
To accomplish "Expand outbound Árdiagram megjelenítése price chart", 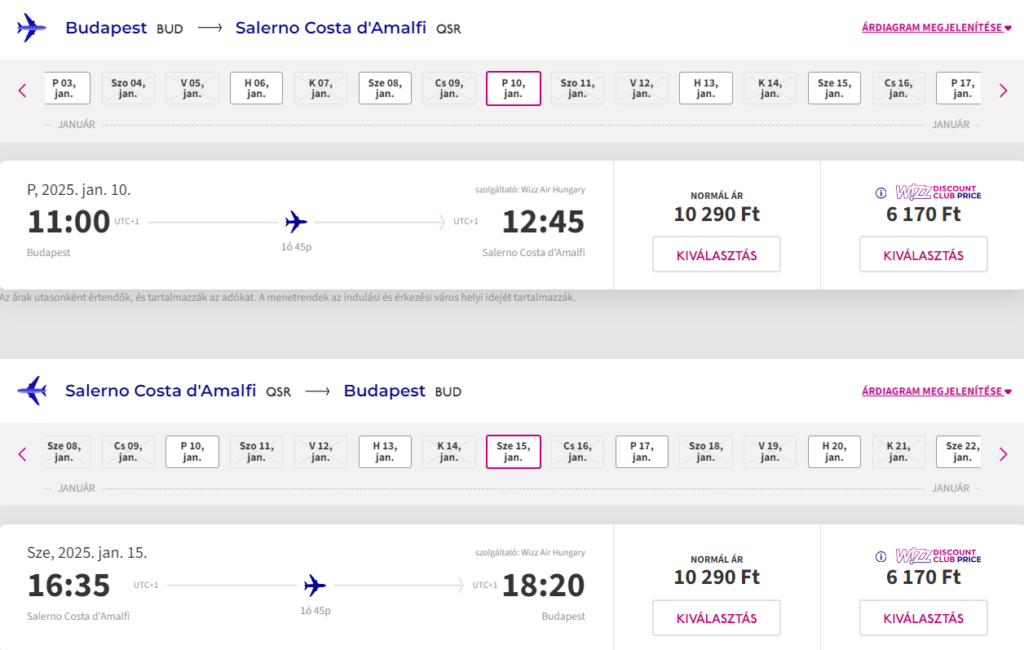I will click(x=936, y=27).
